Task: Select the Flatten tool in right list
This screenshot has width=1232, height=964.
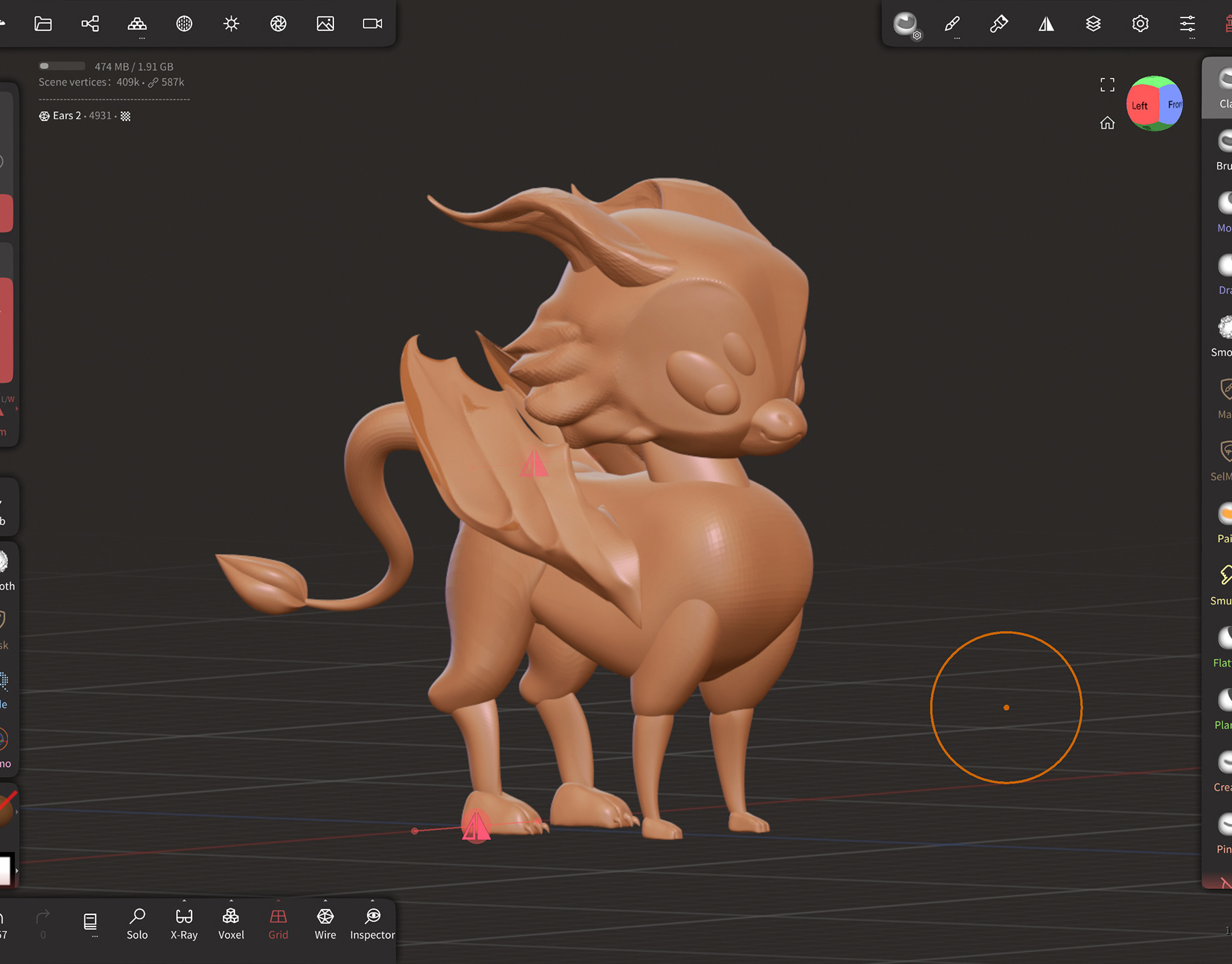Action: (1223, 646)
